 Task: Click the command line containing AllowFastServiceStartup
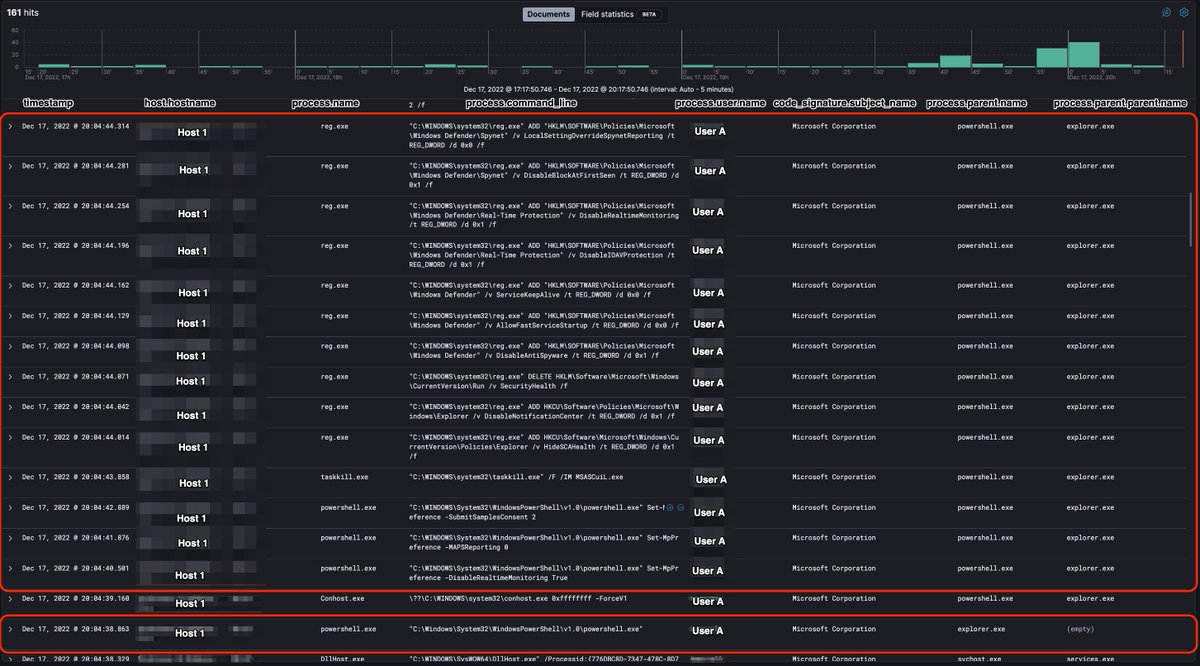[x=544, y=321]
